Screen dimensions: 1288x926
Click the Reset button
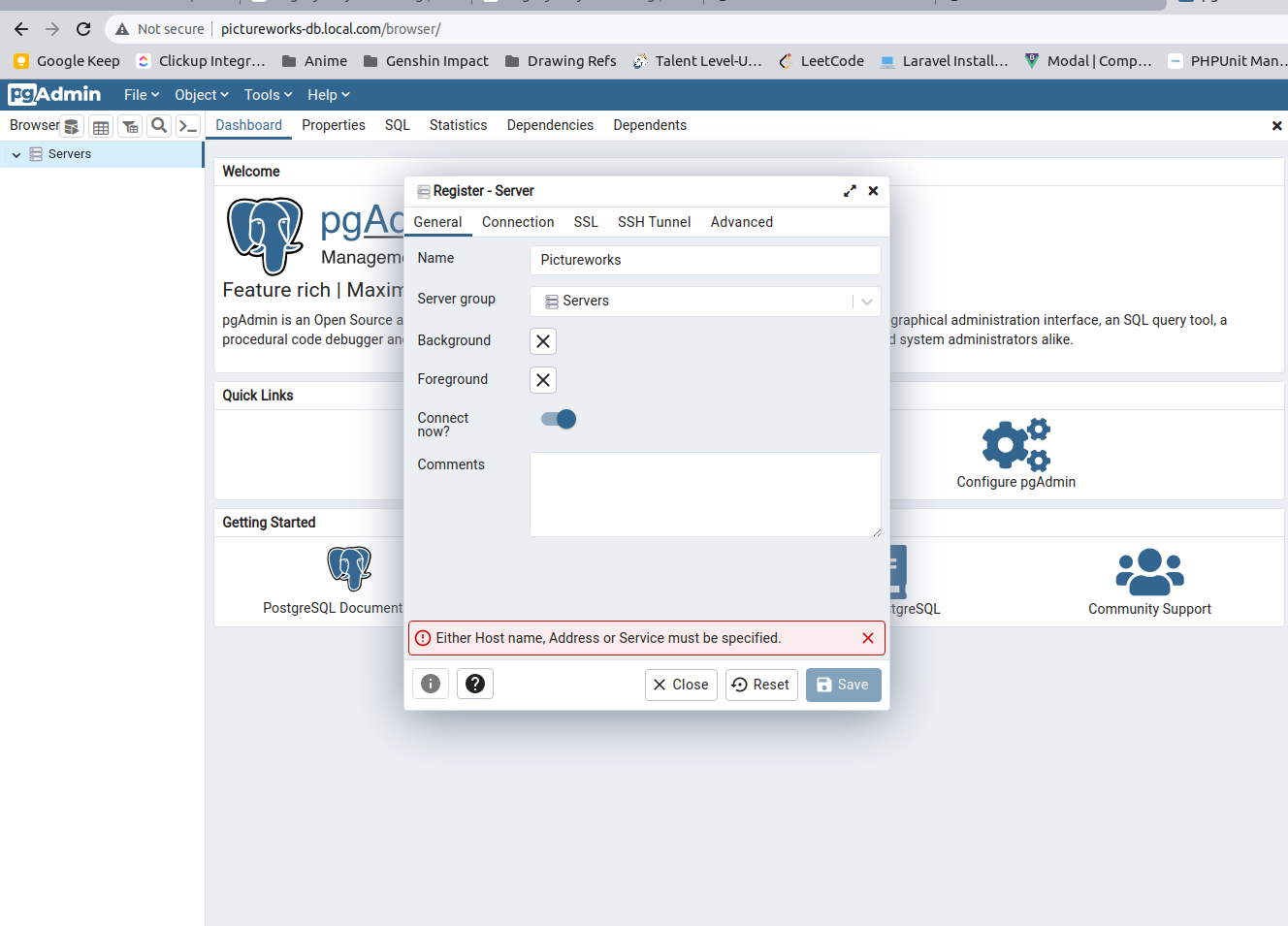(761, 685)
